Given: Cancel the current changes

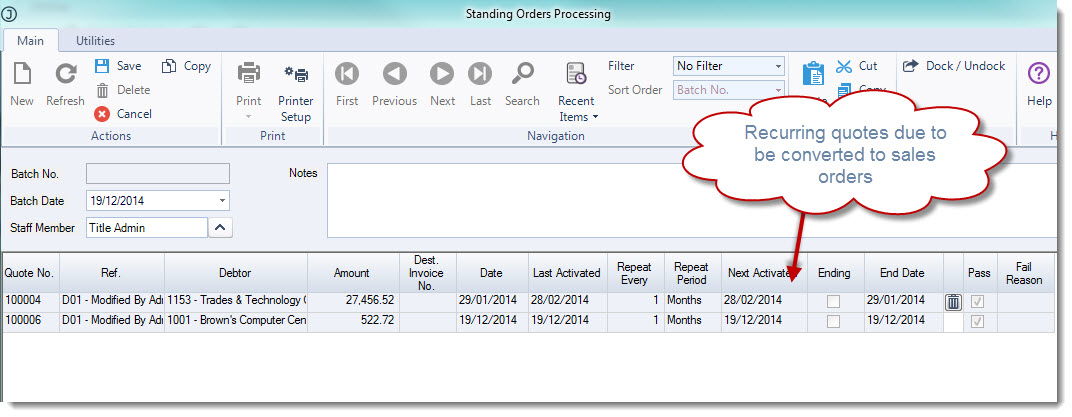Looking at the screenshot, I should tap(123, 114).
